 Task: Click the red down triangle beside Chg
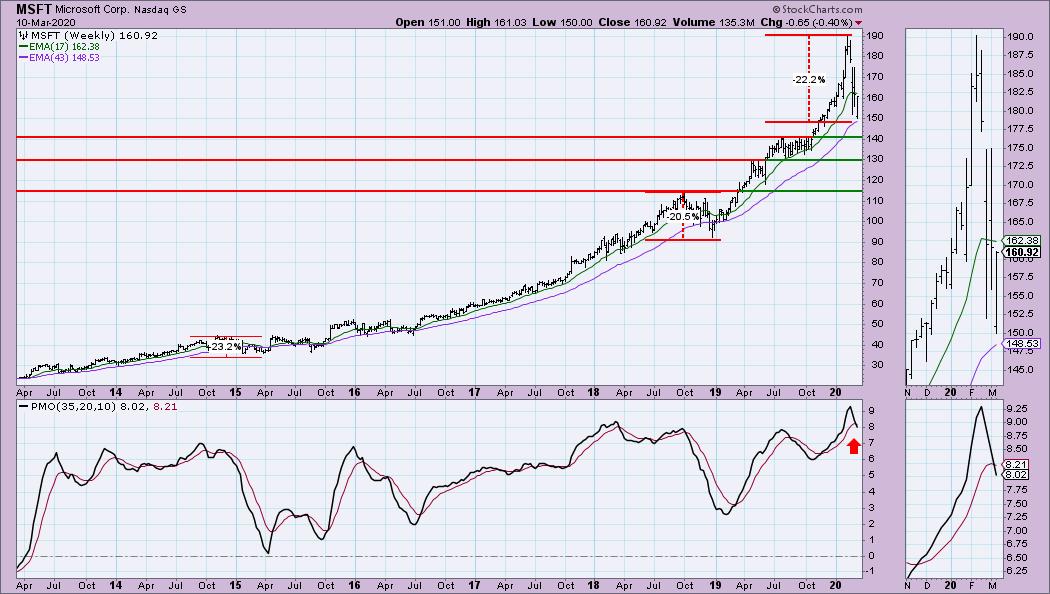point(858,23)
